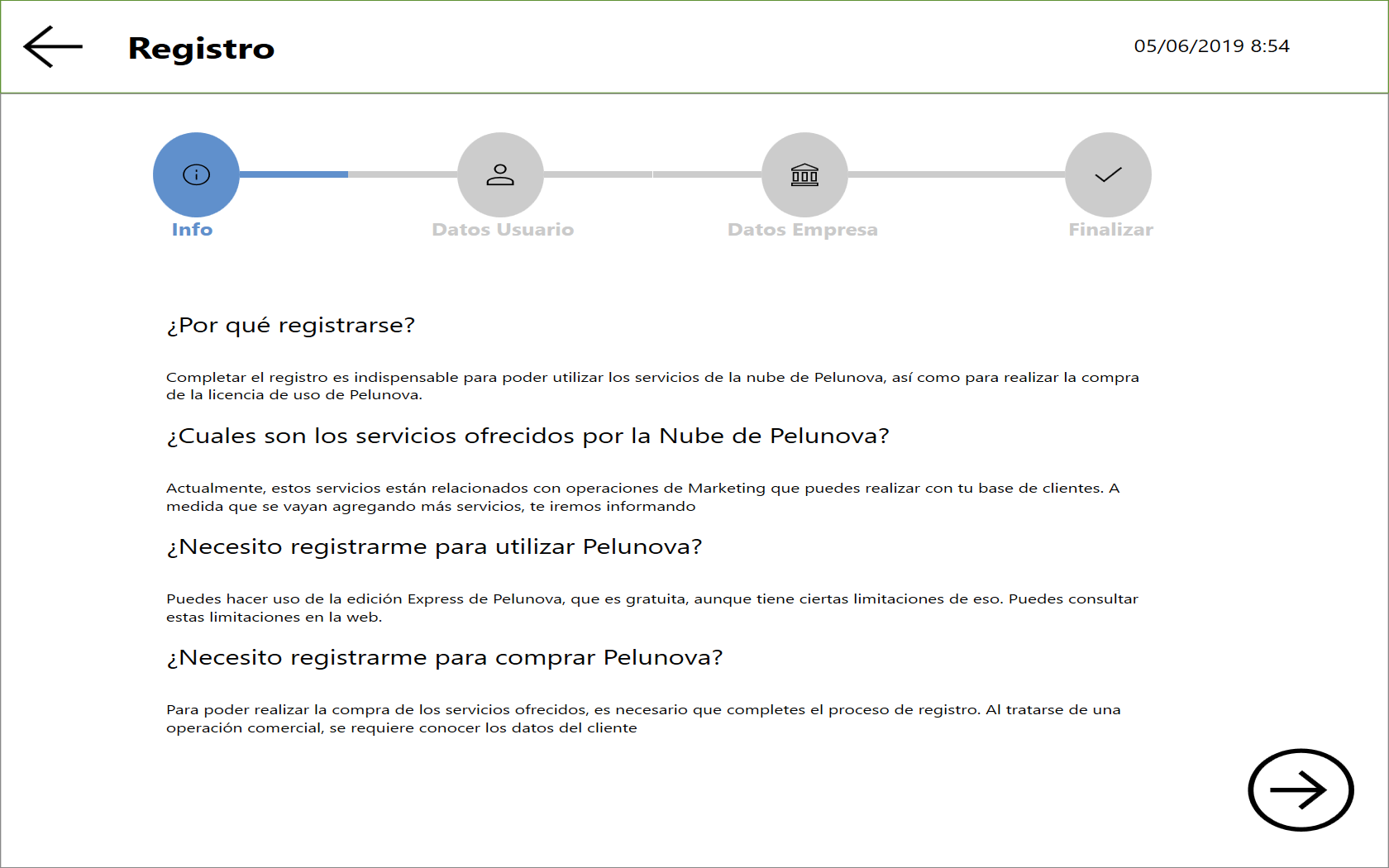Click the Datos Empresa step label

point(803,230)
